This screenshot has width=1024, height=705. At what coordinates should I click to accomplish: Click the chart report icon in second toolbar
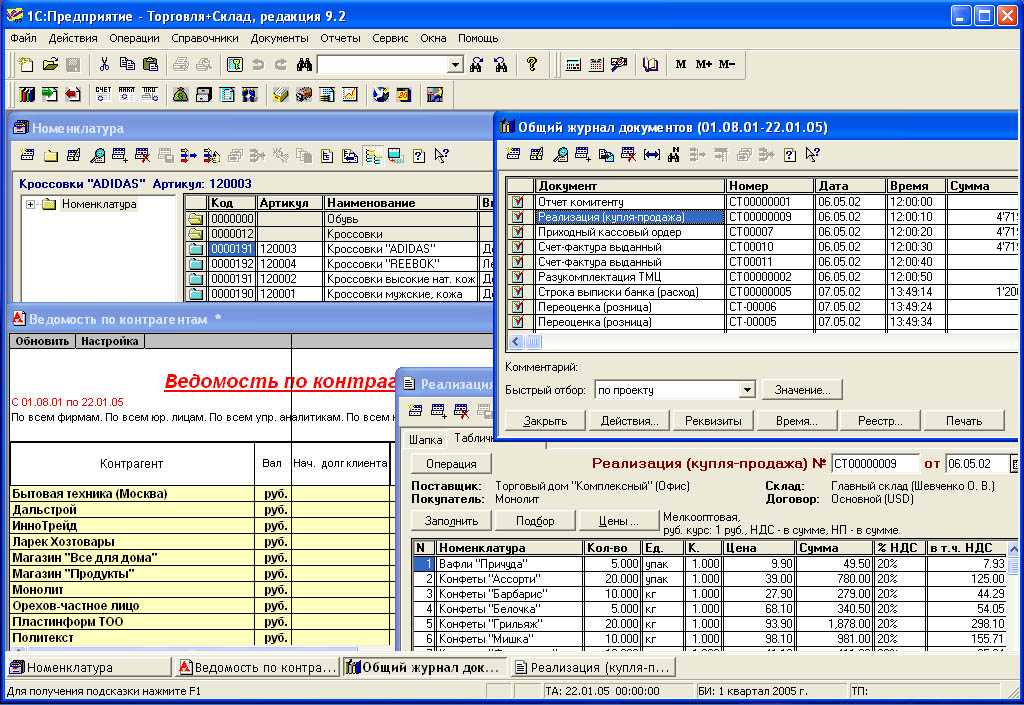tap(350, 95)
